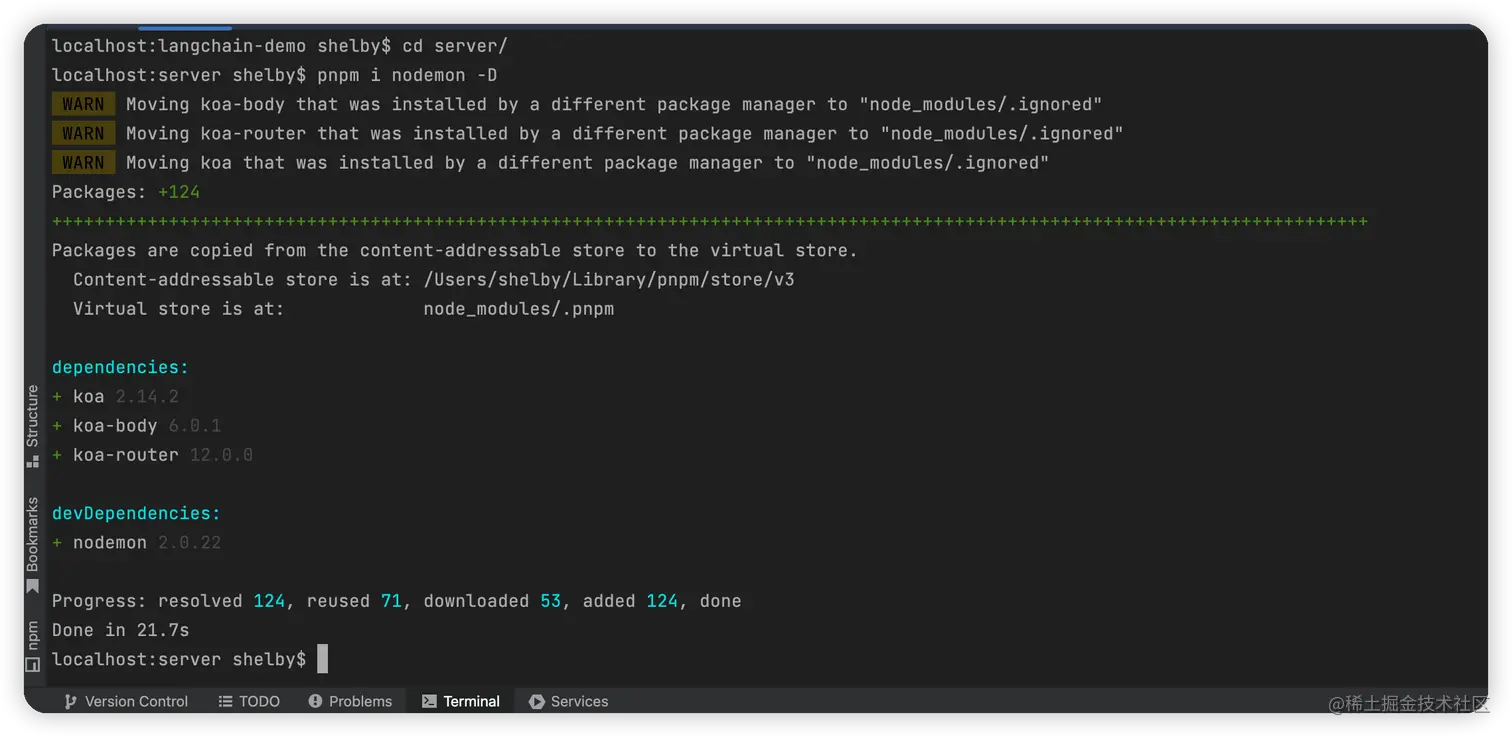Open the Services tool window
The image size is (1512, 737).
click(x=568, y=701)
